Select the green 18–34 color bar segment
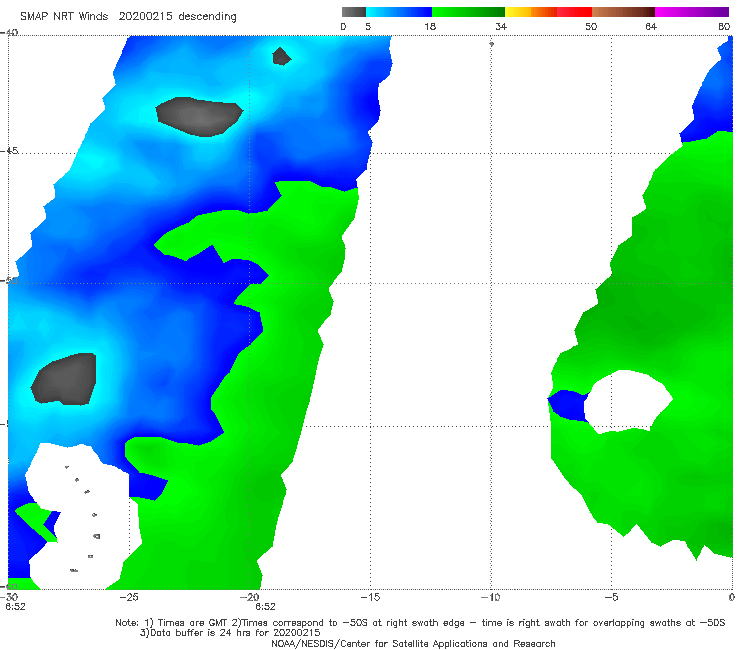Viewport: 740px width, 650px height. [x=468, y=12]
